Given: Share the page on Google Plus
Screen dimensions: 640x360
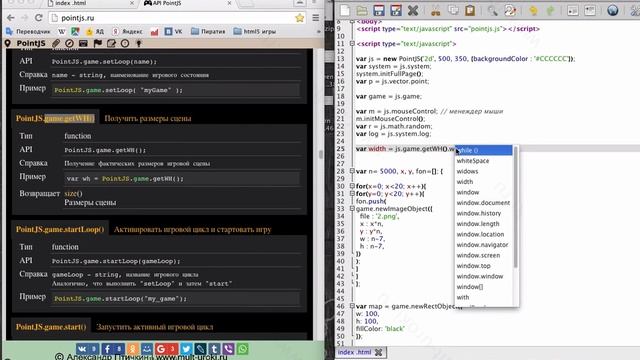Looking at the screenshot, I should 166,349.
